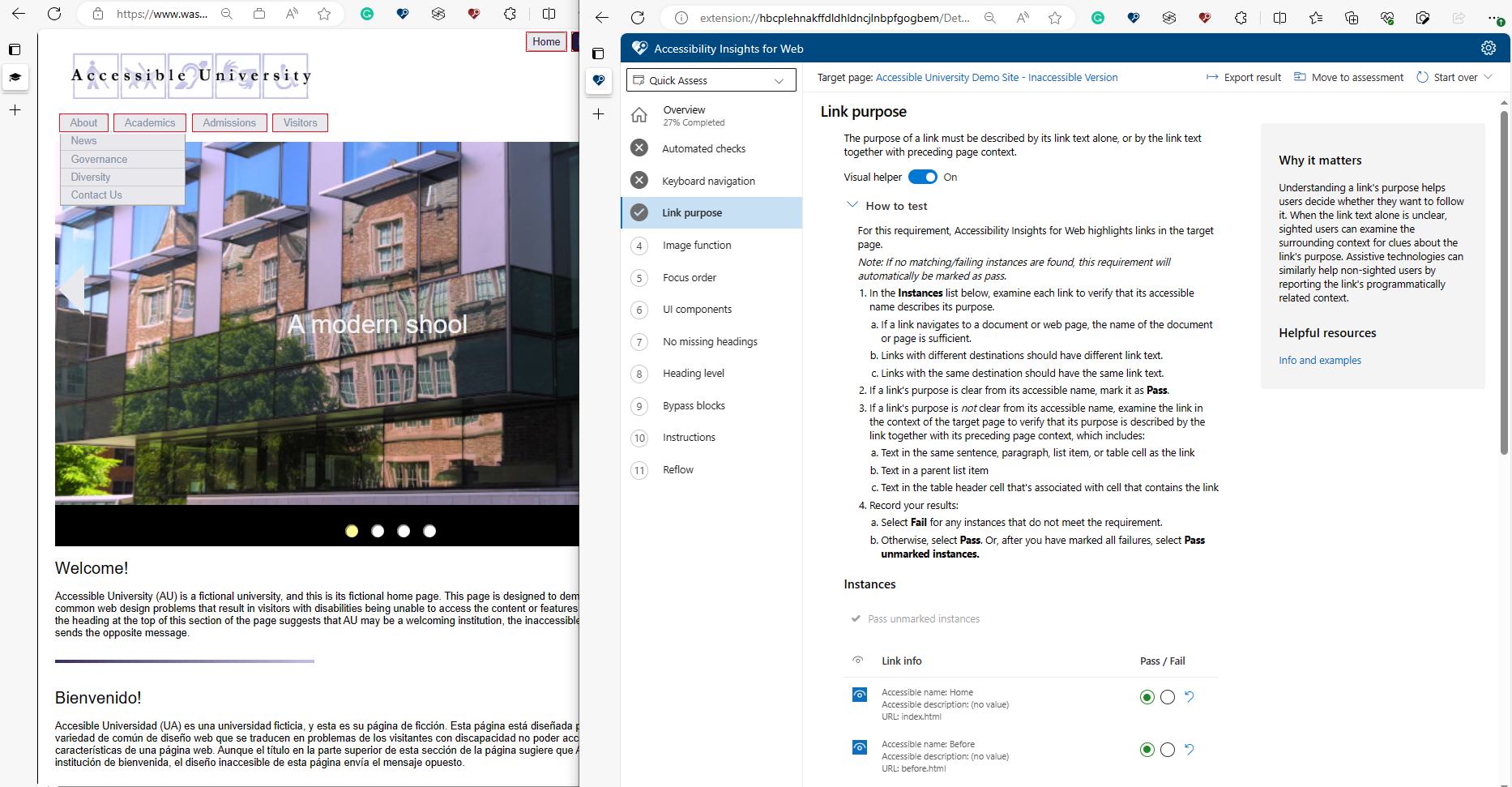Open tab actions icon in left sidebar

coord(15,49)
